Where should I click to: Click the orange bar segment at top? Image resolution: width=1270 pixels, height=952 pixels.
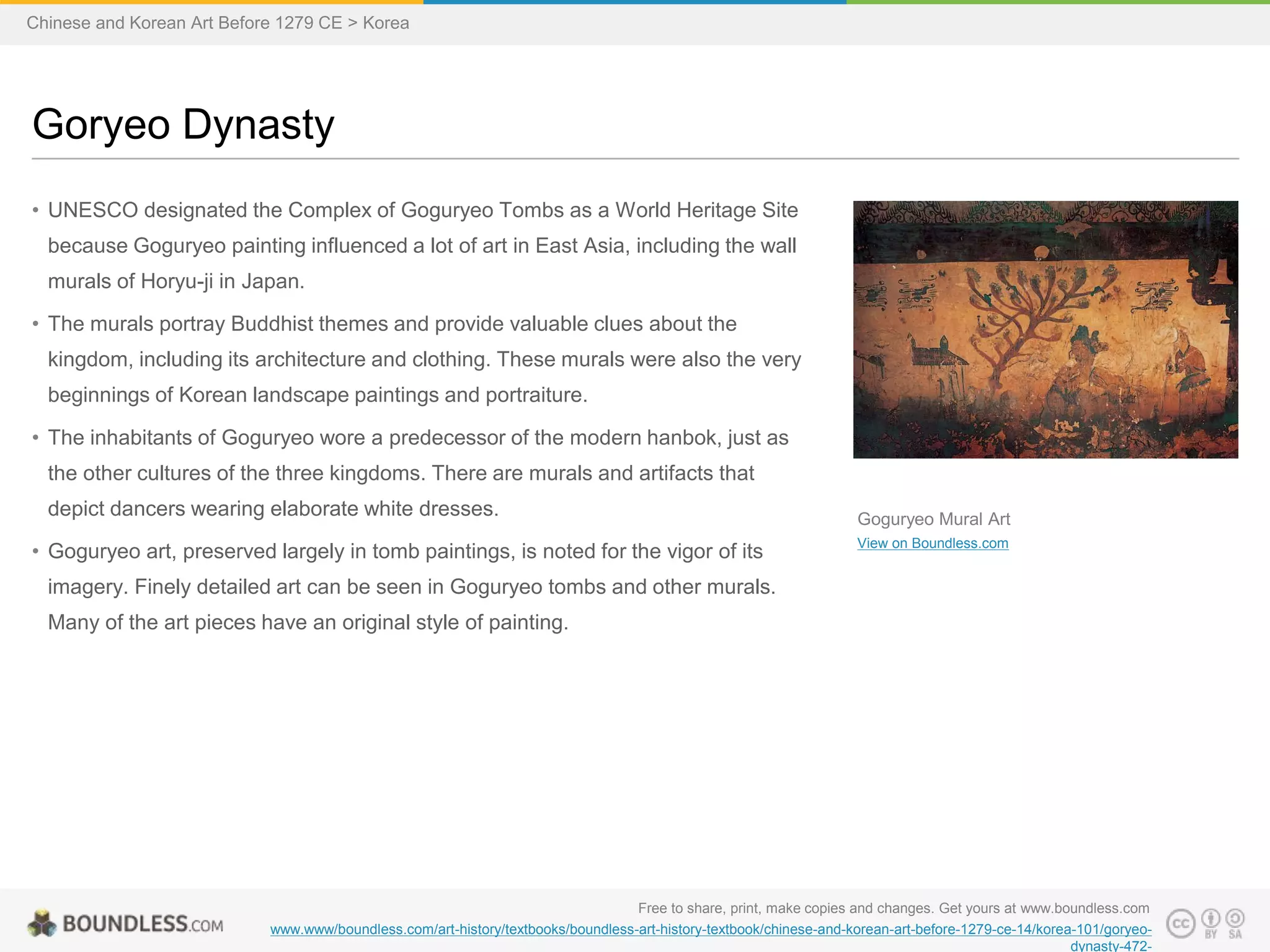coord(211,2)
